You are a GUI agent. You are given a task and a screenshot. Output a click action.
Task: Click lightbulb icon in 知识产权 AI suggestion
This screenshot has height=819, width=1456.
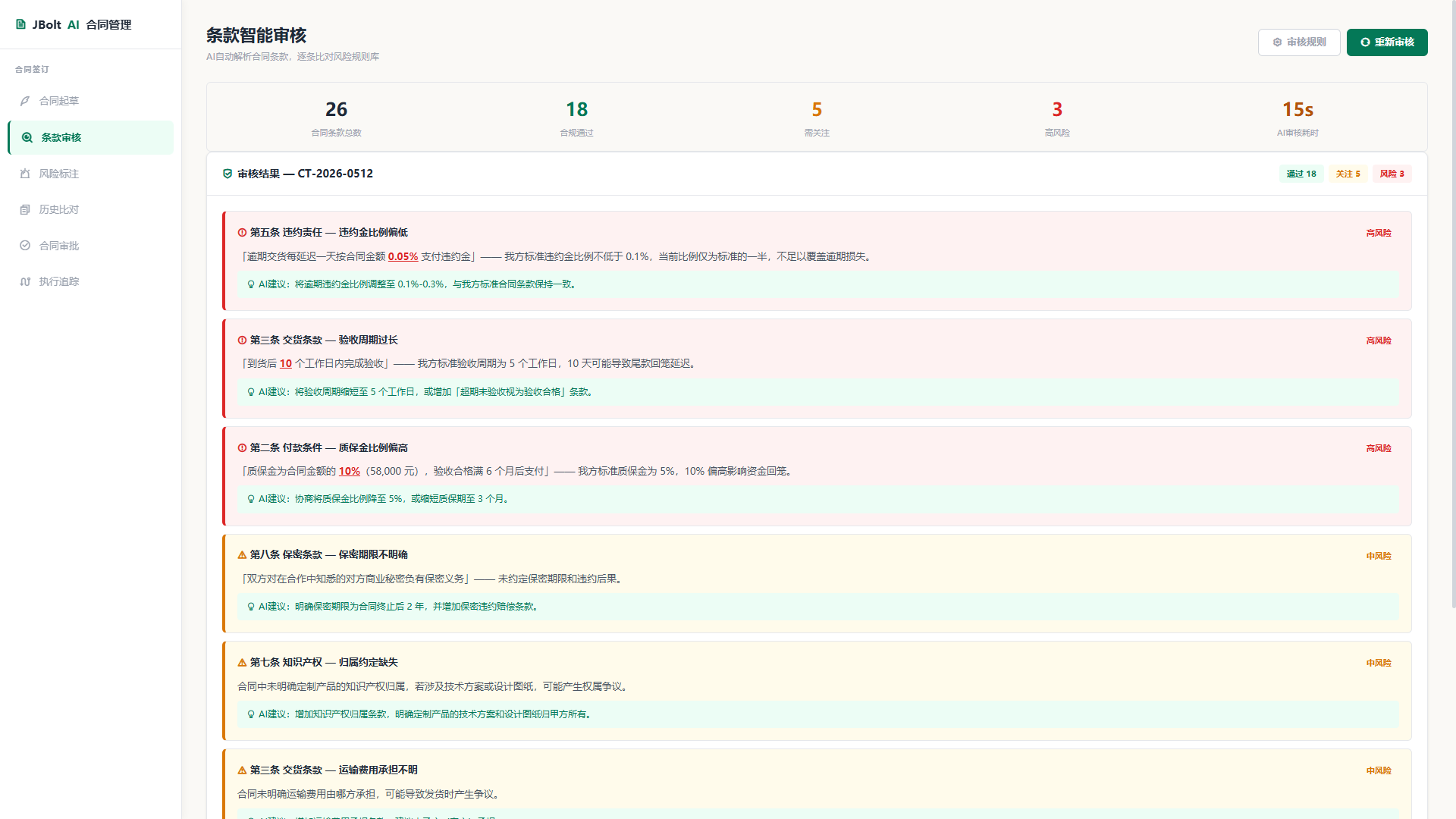pyautogui.click(x=251, y=714)
